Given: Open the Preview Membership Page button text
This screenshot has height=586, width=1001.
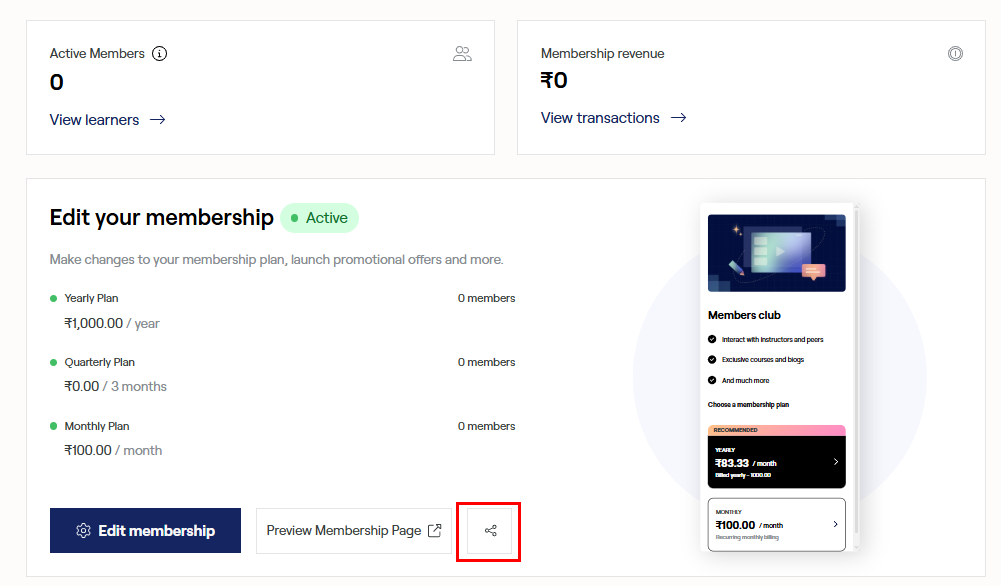Looking at the screenshot, I should click(x=343, y=531).
